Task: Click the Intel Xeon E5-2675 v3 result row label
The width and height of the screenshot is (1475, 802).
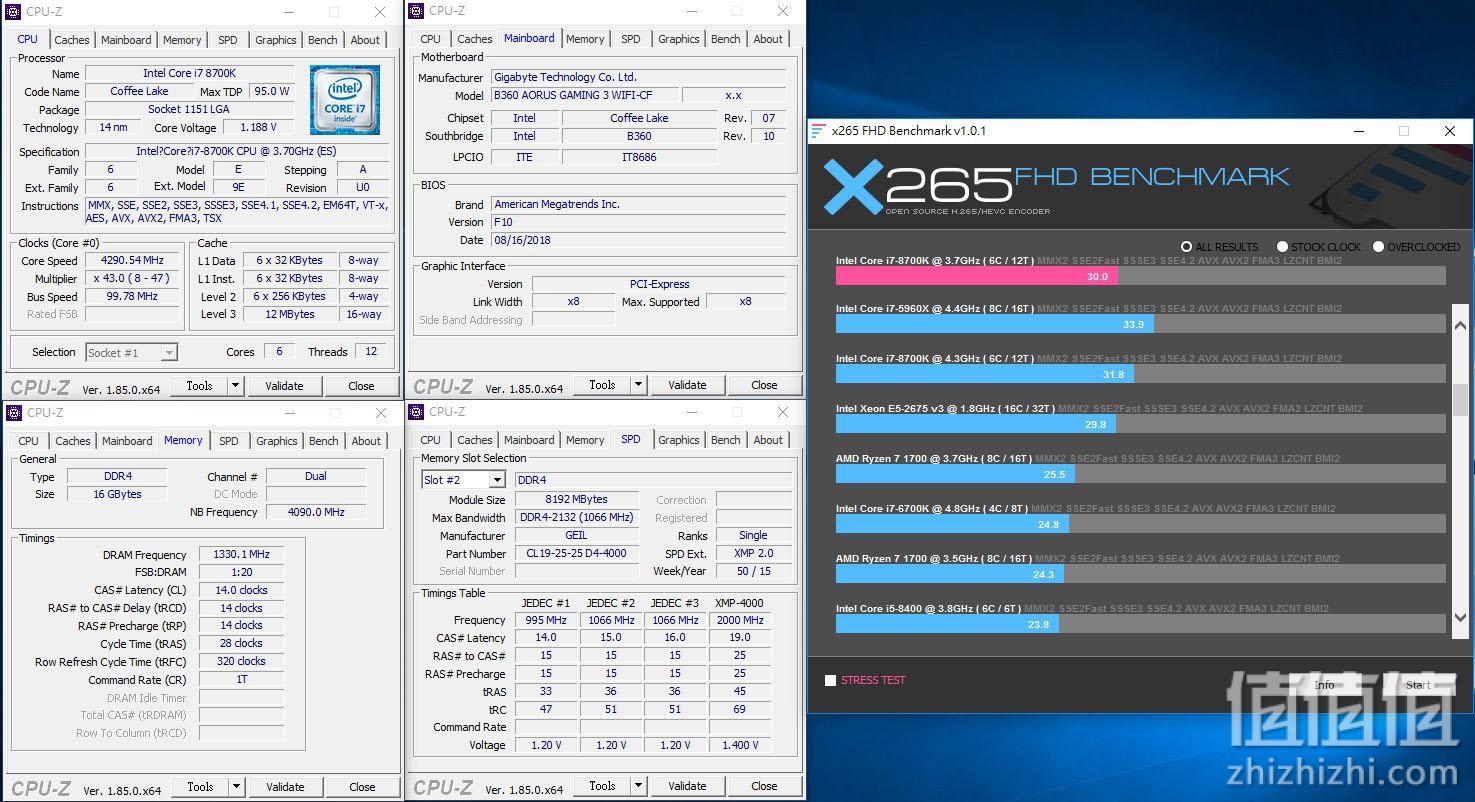Action: click(945, 408)
